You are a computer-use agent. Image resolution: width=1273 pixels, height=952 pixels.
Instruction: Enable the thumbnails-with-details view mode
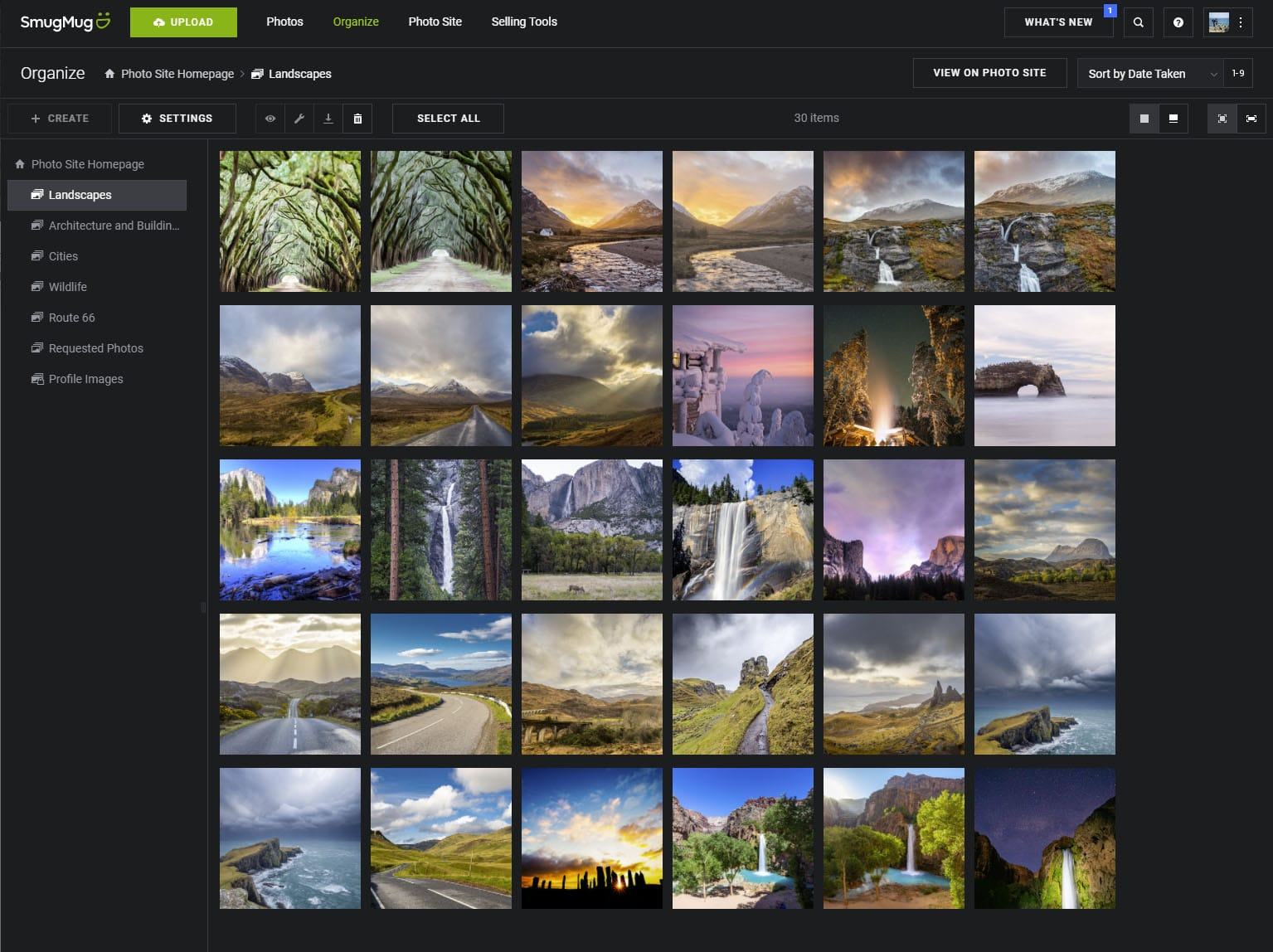1173,118
